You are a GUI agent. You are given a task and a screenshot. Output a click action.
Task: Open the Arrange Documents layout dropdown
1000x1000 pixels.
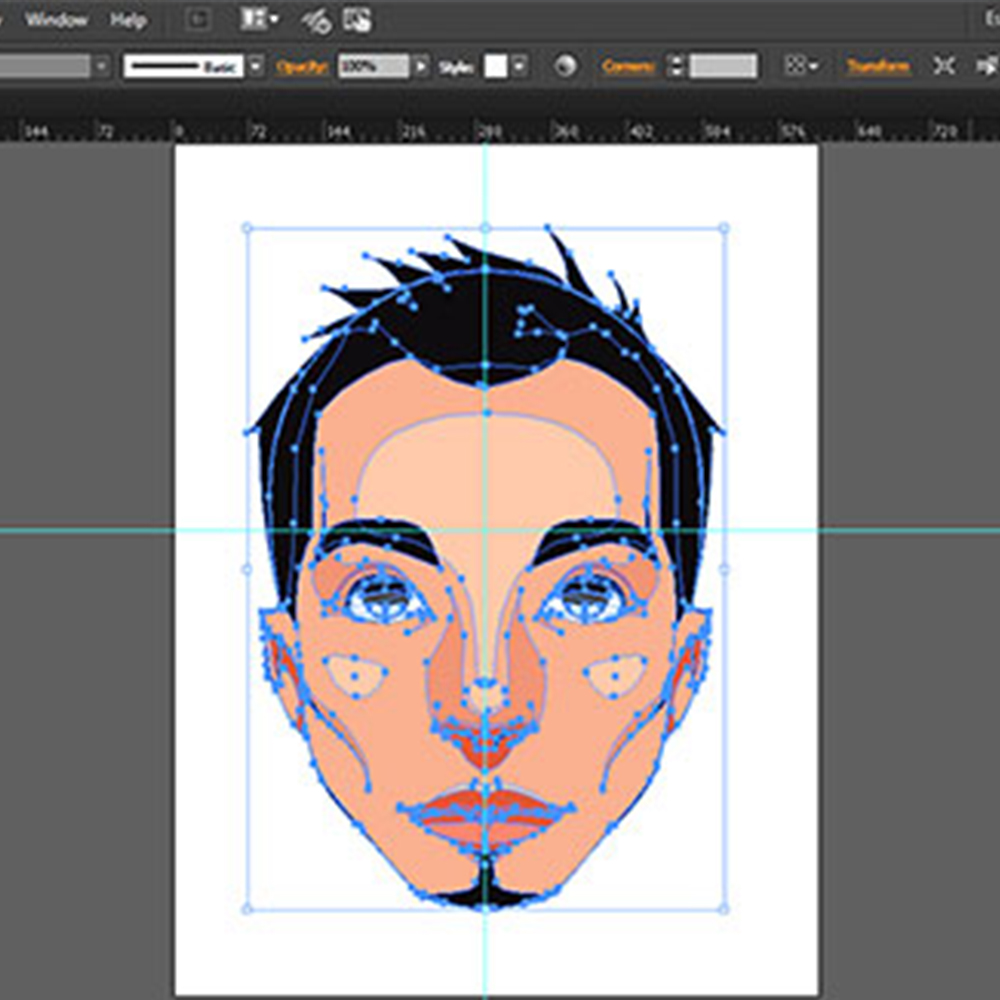click(259, 20)
